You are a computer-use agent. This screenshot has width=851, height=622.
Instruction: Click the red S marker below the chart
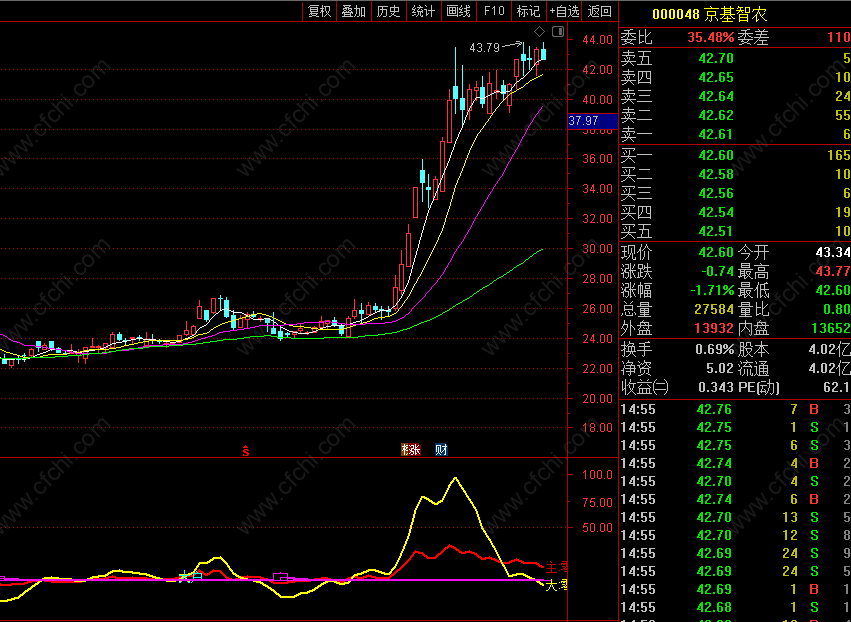[x=246, y=450]
